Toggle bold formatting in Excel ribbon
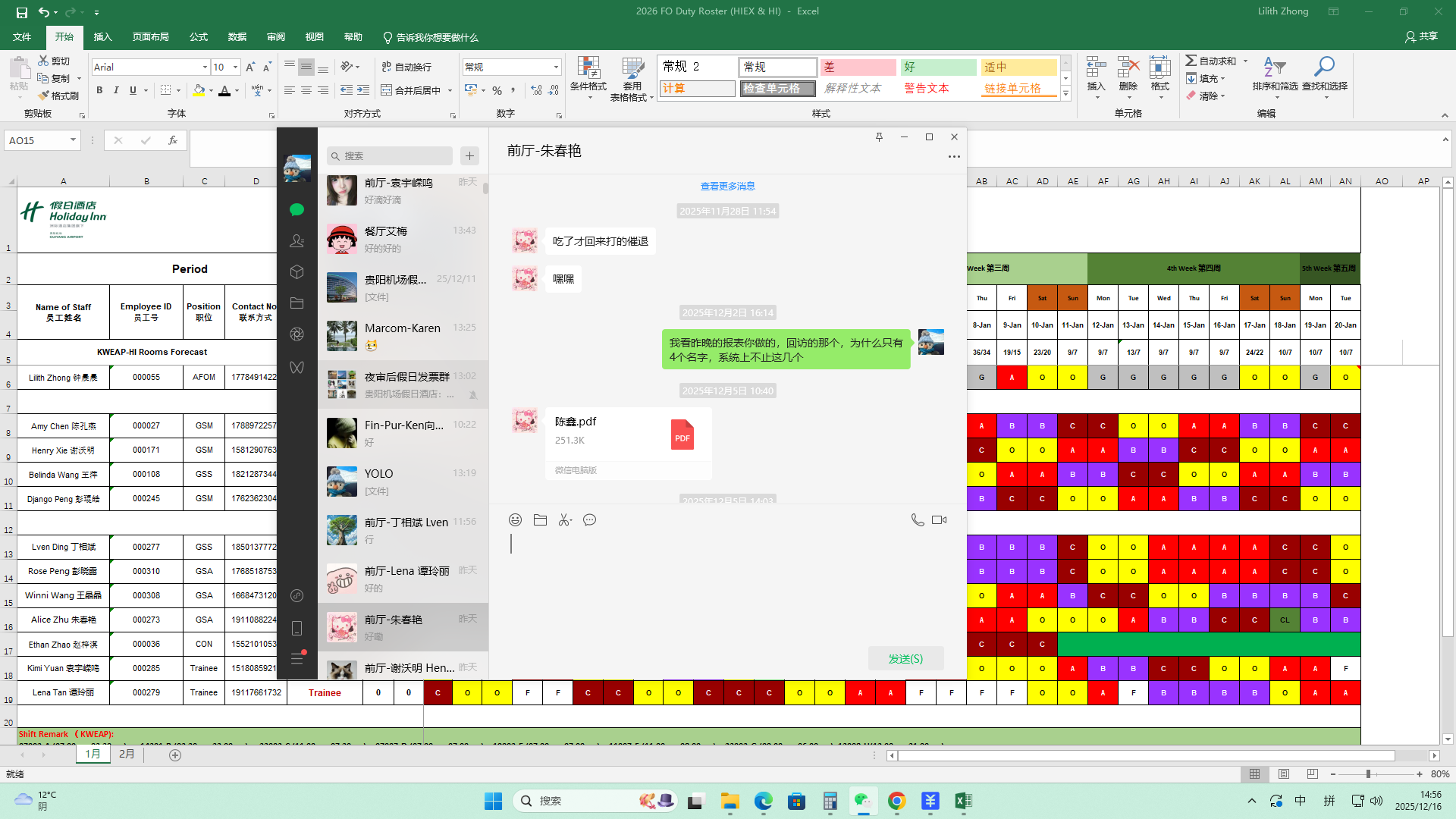Screen dimensions: 1456x819 coord(99,90)
